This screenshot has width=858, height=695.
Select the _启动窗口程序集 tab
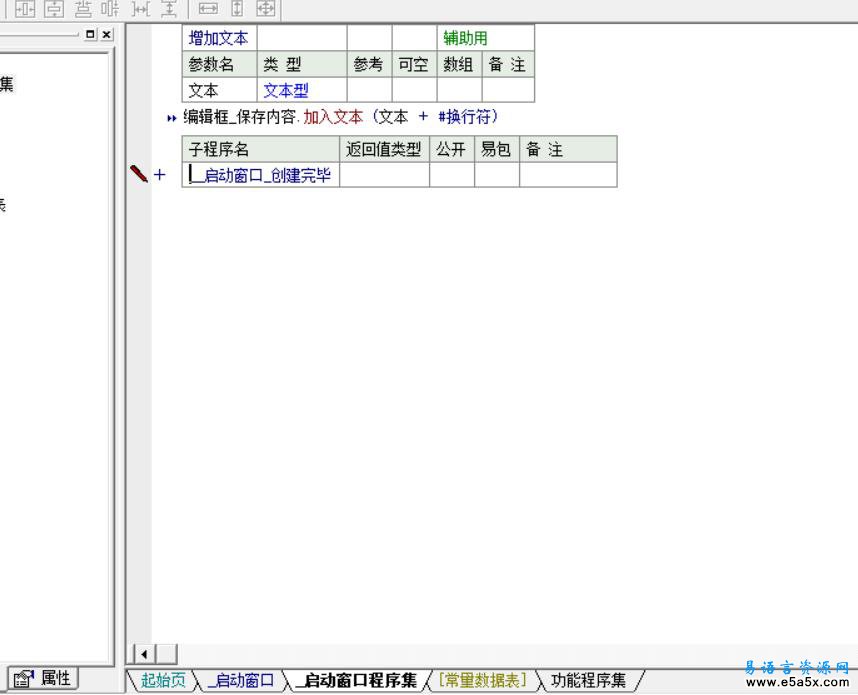[x=356, y=680]
